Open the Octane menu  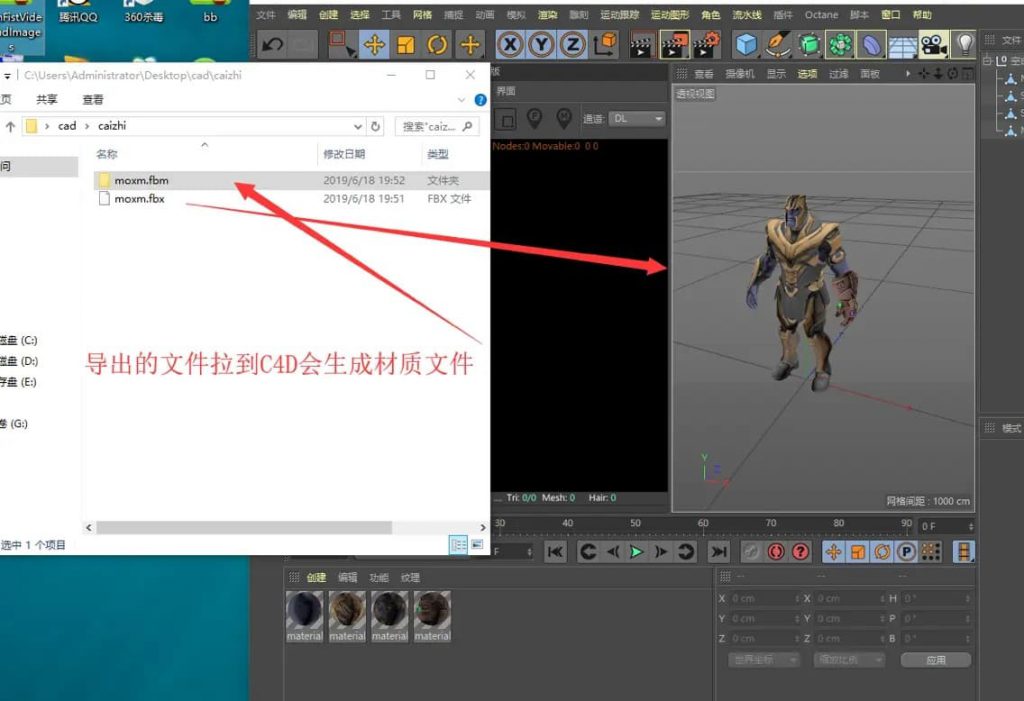[821, 14]
